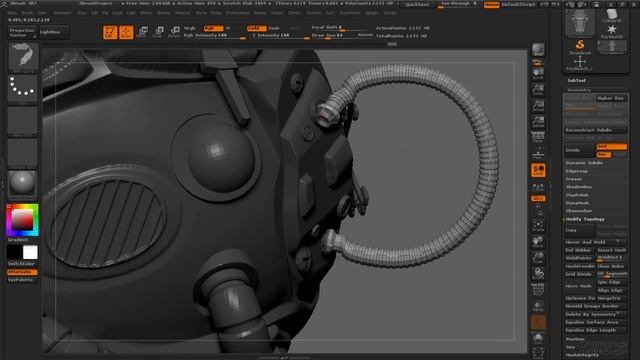
Task: Select the Move transform icon in top toolbar
Action: 142,32
